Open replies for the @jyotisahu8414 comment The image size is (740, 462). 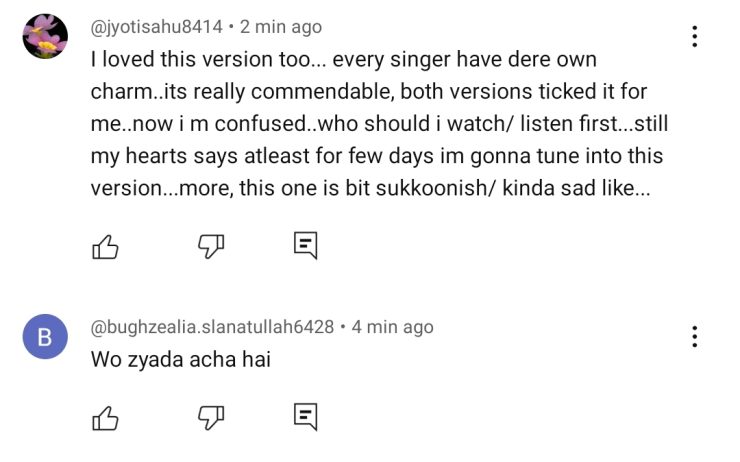pyautogui.click(x=305, y=246)
